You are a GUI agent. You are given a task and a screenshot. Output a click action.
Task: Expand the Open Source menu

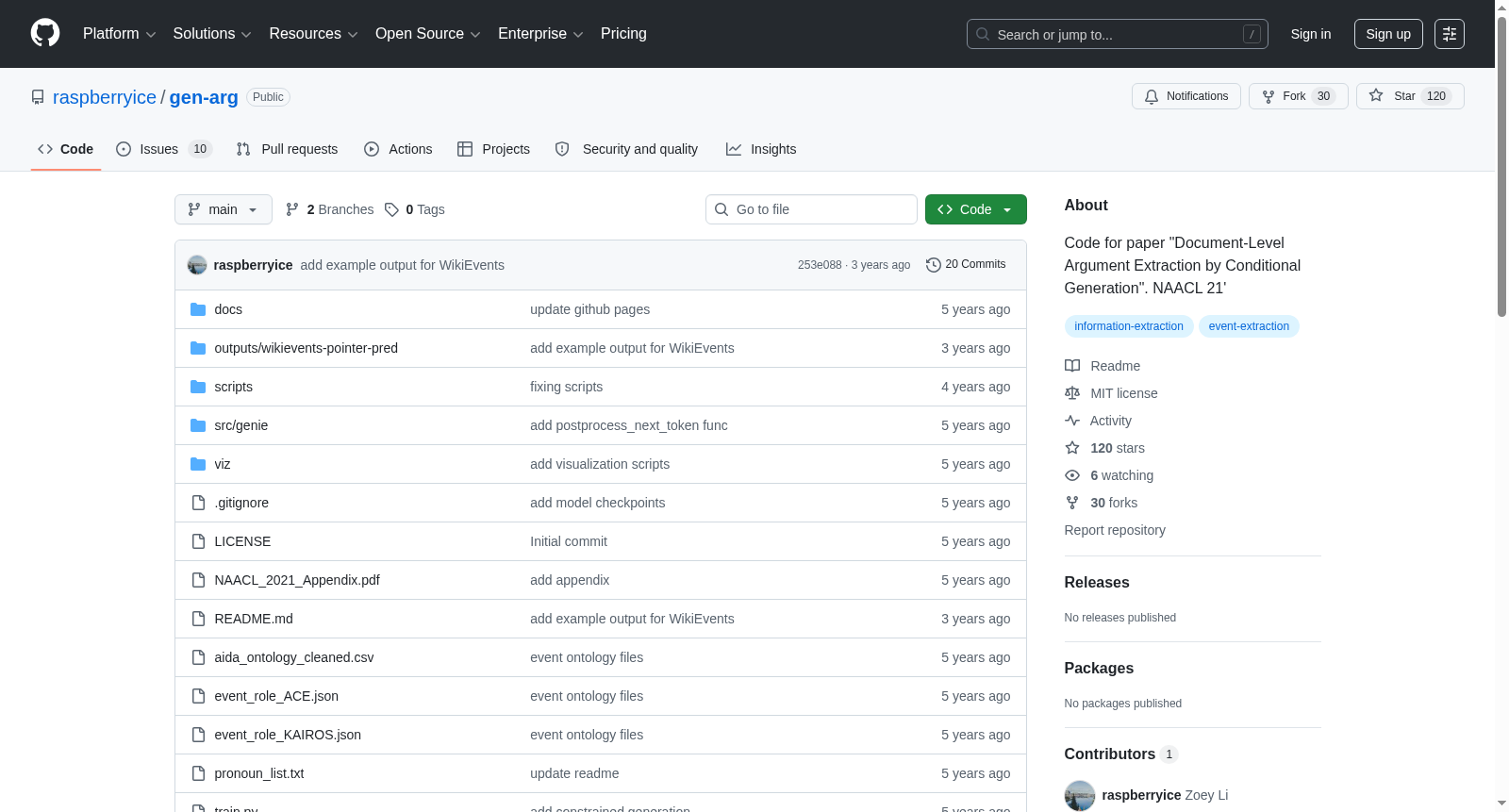(428, 34)
